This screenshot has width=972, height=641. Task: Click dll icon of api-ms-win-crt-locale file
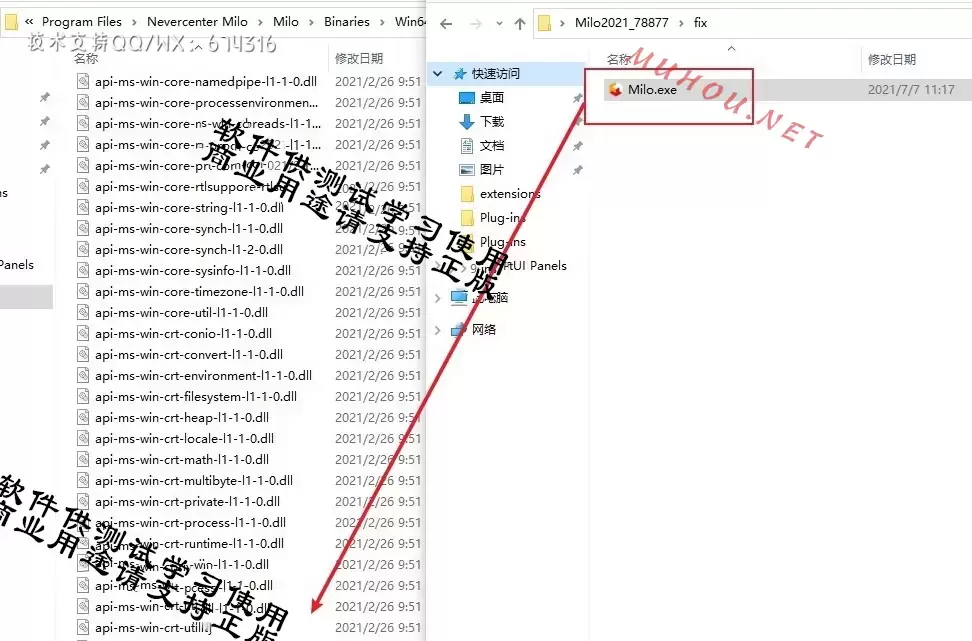82,439
